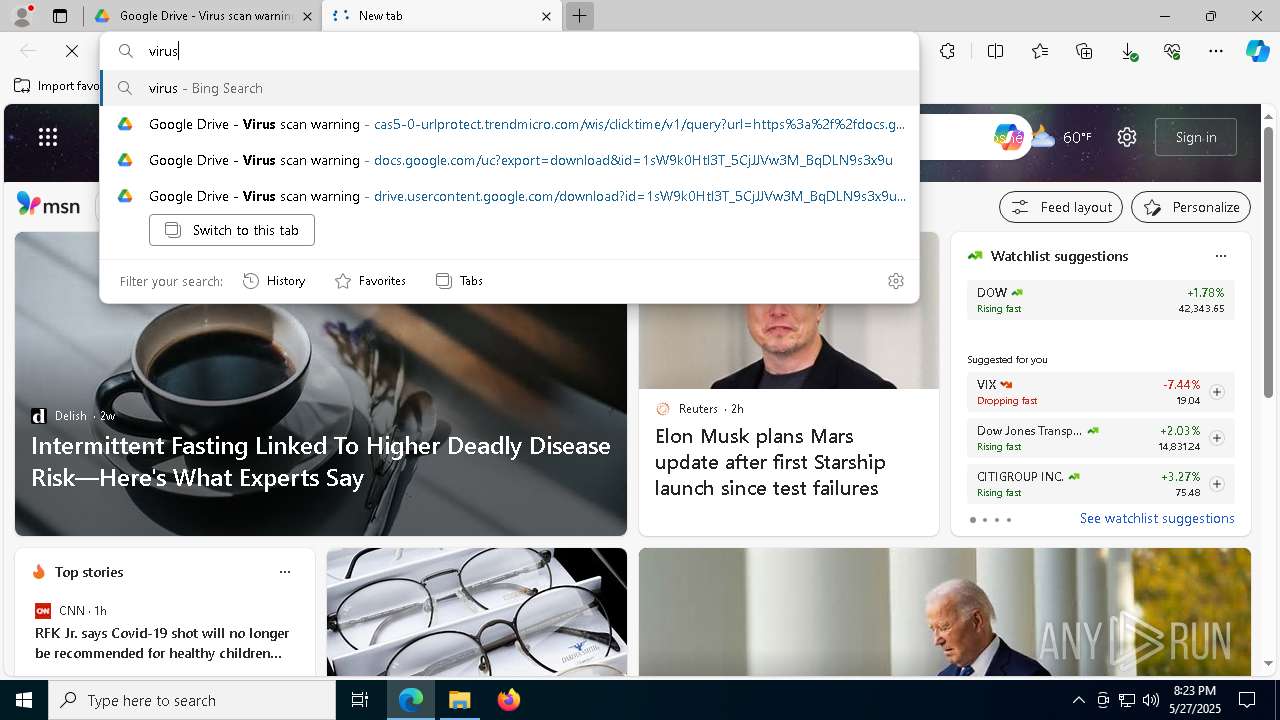Open Top stories more options ellipsis
This screenshot has height=720, width=1280.
coord(285,572)
